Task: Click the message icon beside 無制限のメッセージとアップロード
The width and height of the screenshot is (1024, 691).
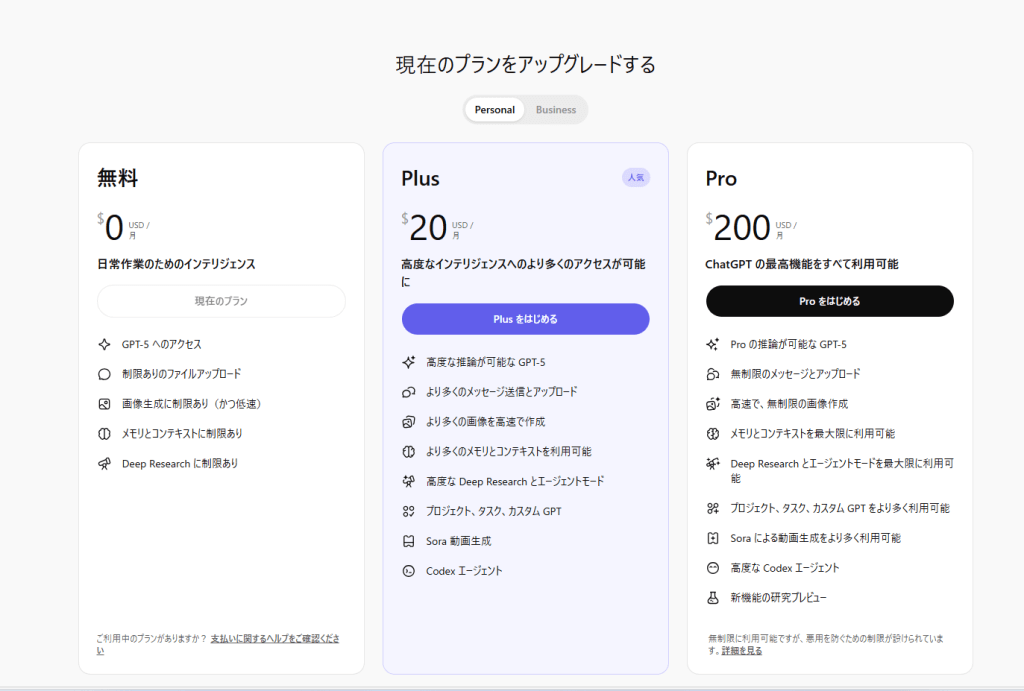Action: [713, 374]
